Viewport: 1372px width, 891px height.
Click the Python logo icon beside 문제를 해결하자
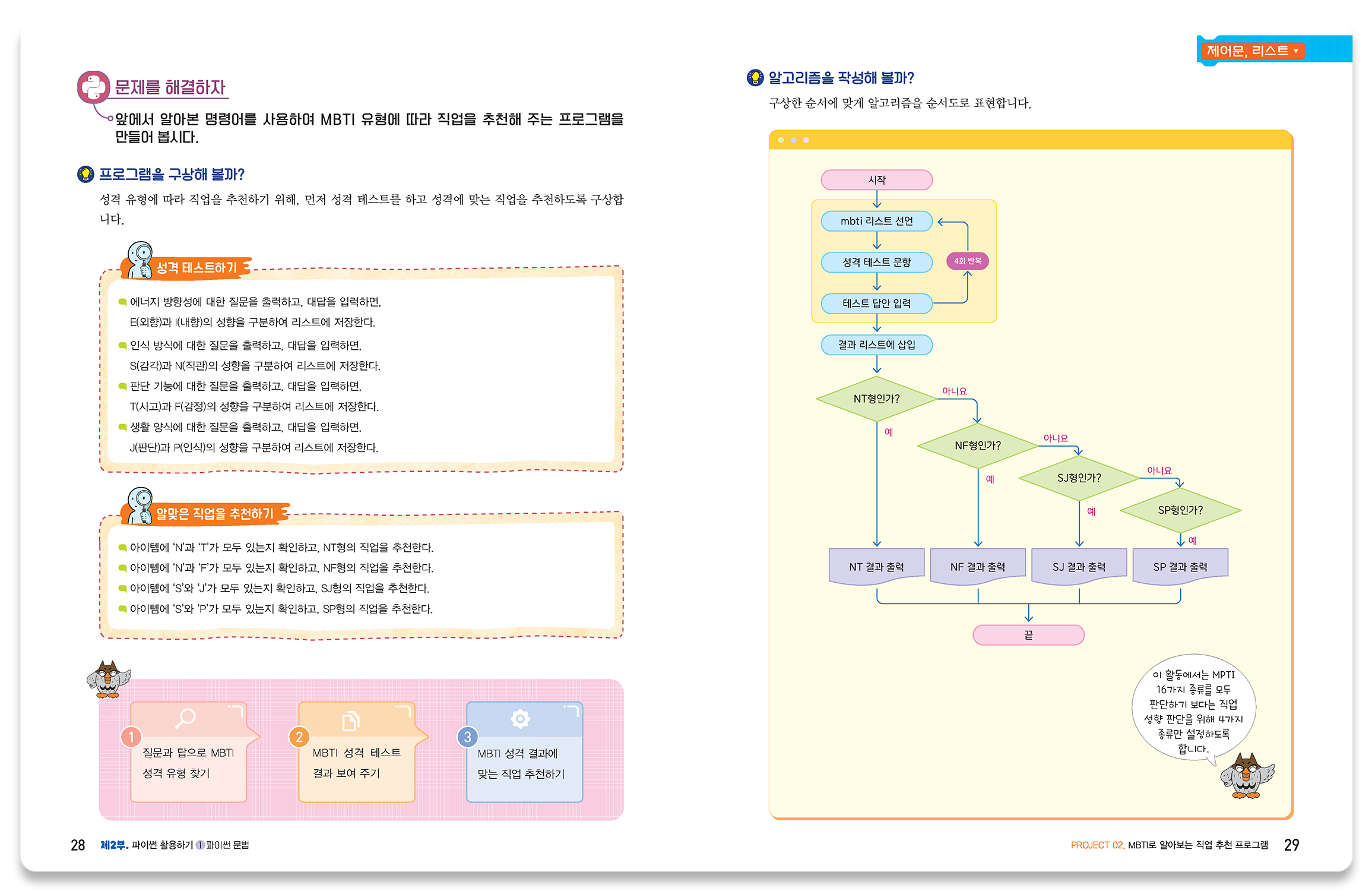tap(94, 87)
